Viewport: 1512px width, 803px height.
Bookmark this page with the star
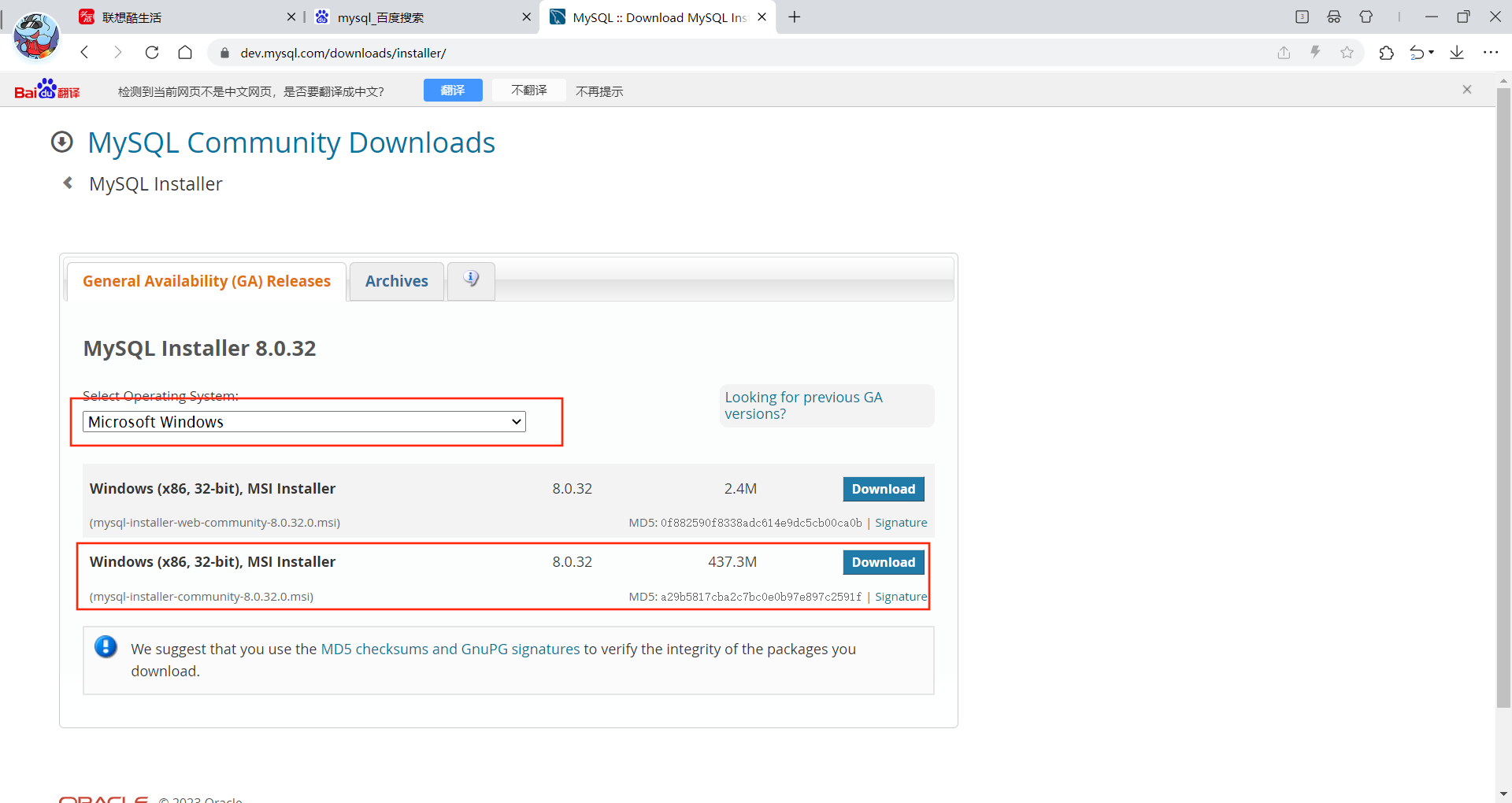1347,53
